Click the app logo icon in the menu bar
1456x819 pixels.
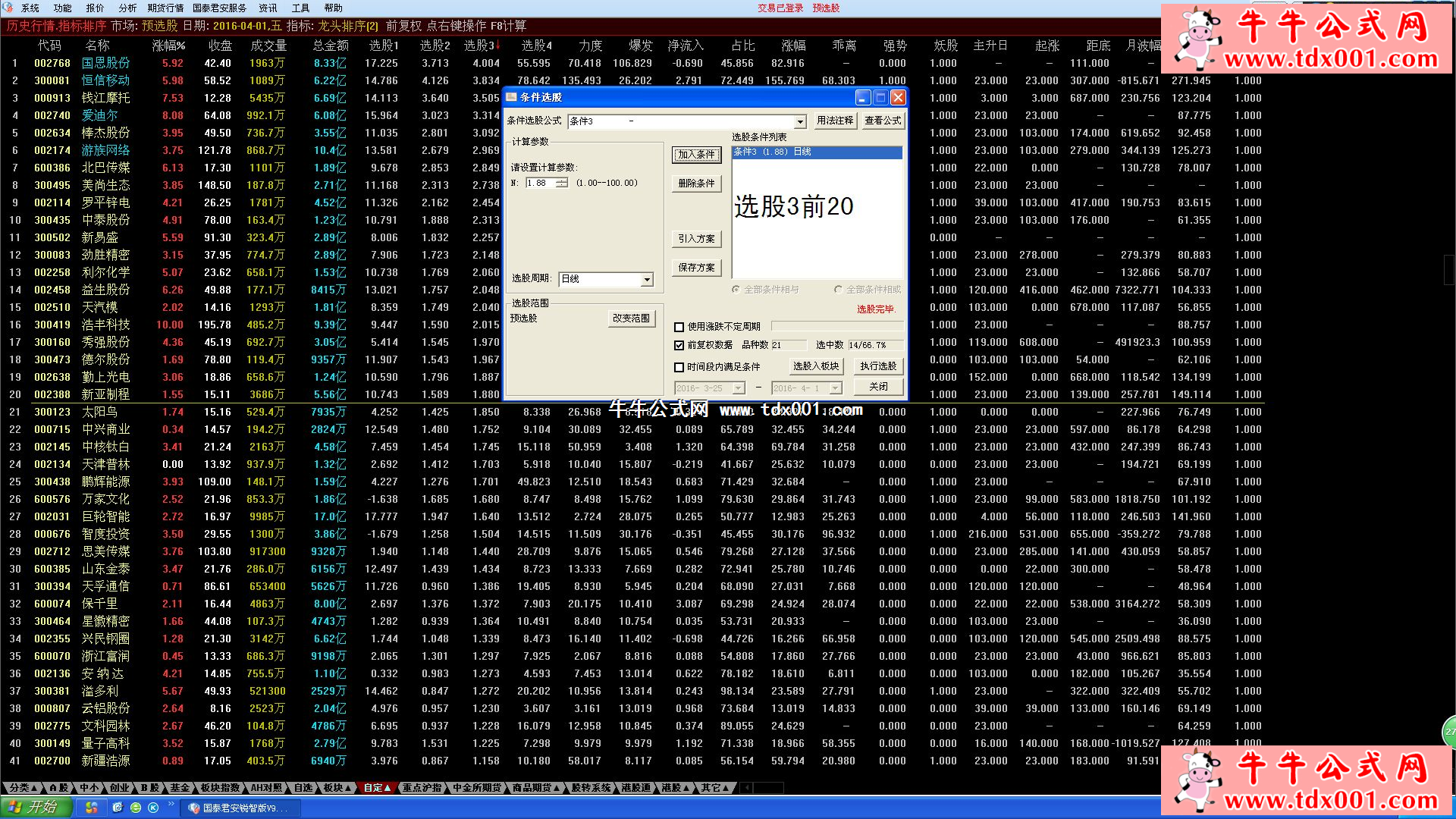(x=8, y=8)
